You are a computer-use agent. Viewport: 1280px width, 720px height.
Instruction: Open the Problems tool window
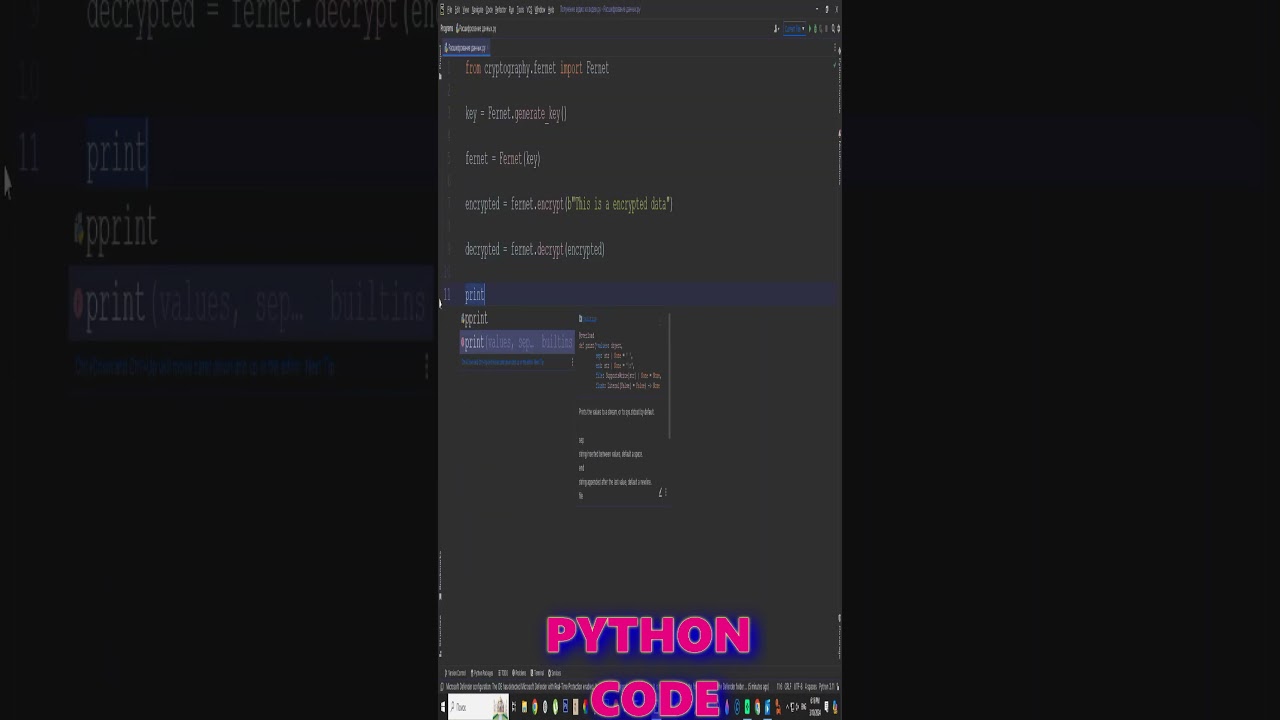click(x=519, y=673)
